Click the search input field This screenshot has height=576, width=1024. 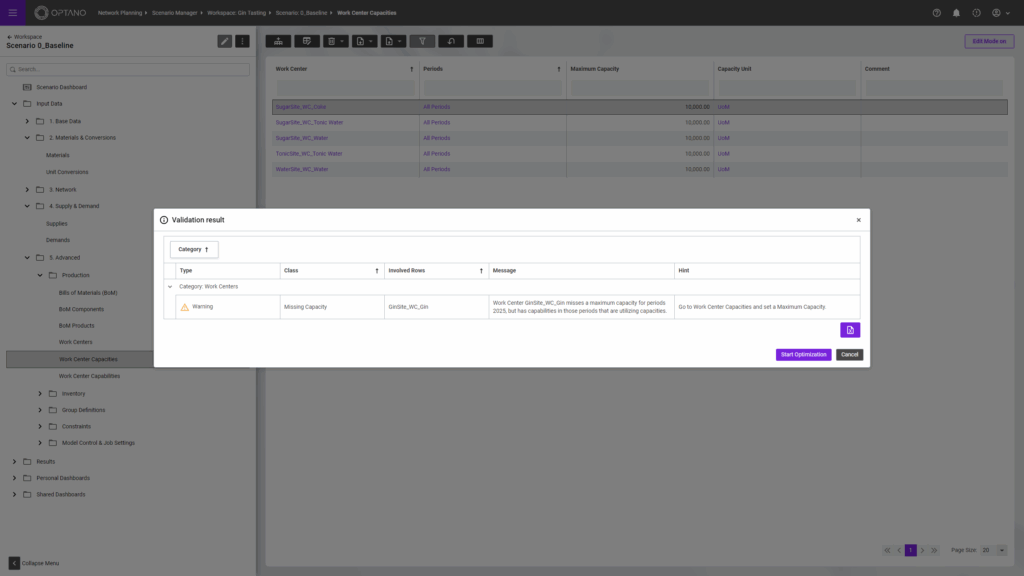coord(127,69)
